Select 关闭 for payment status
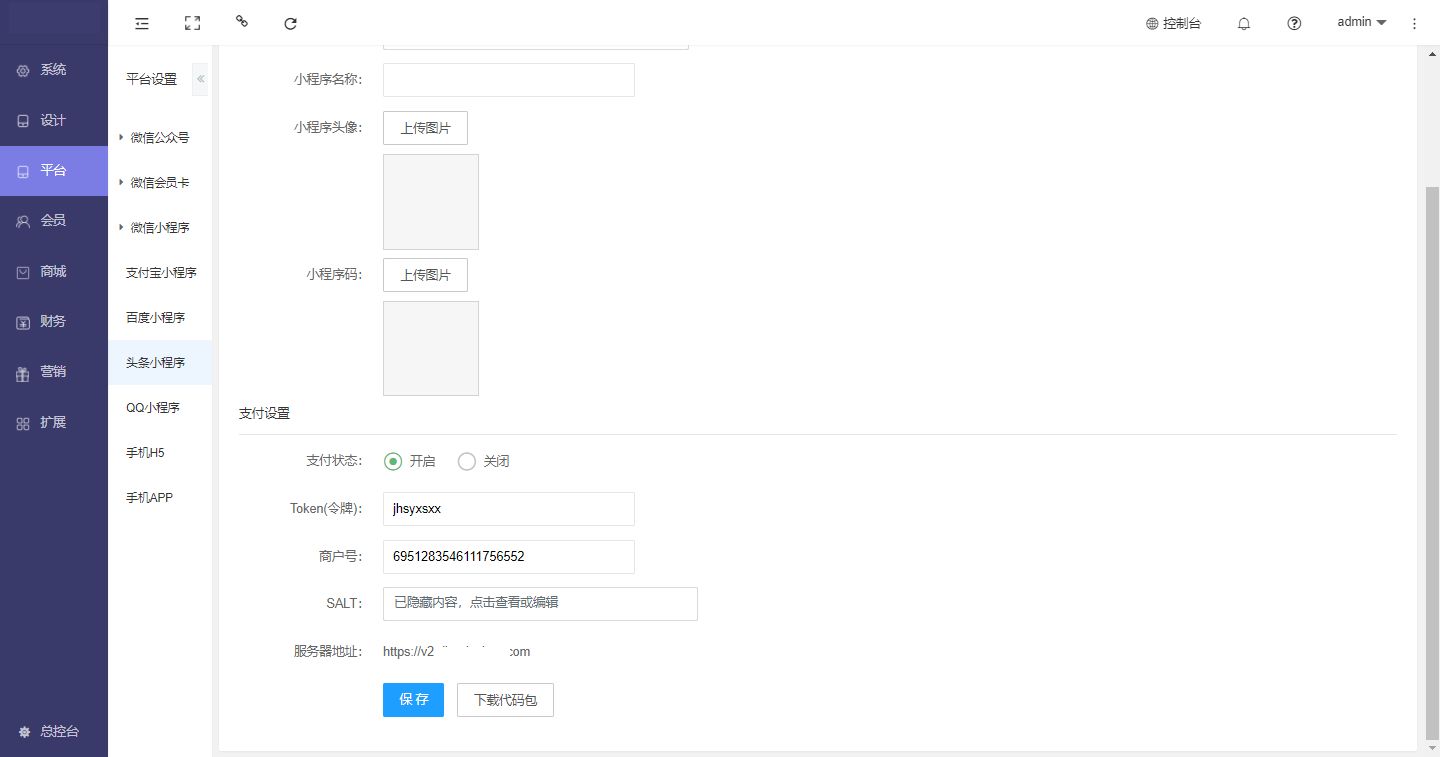This screenshot has height=757, width=1440. [467, 461]
